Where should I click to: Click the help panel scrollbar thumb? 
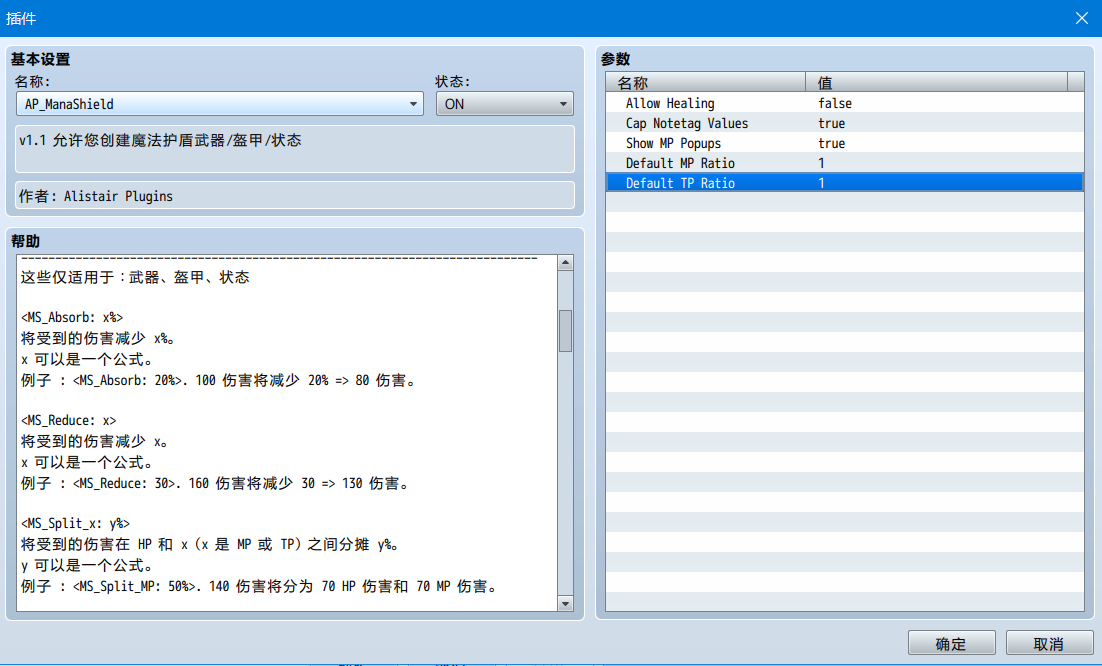[x=565, y=331]
